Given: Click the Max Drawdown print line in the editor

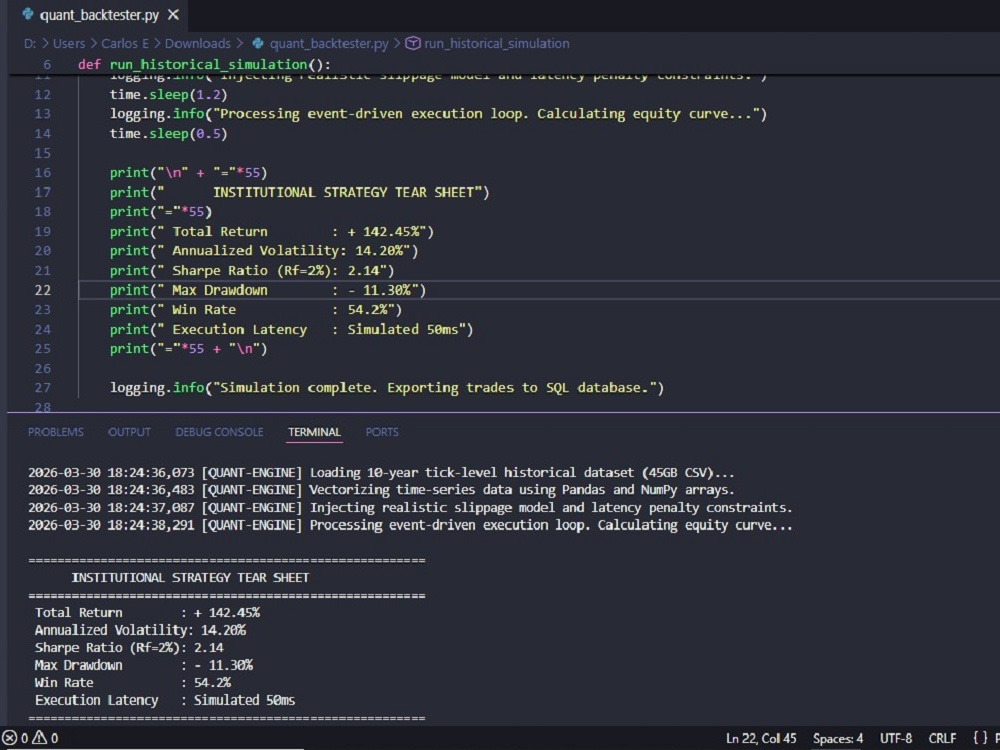Looking at the screenshot, I should click(x=268, y=290).
